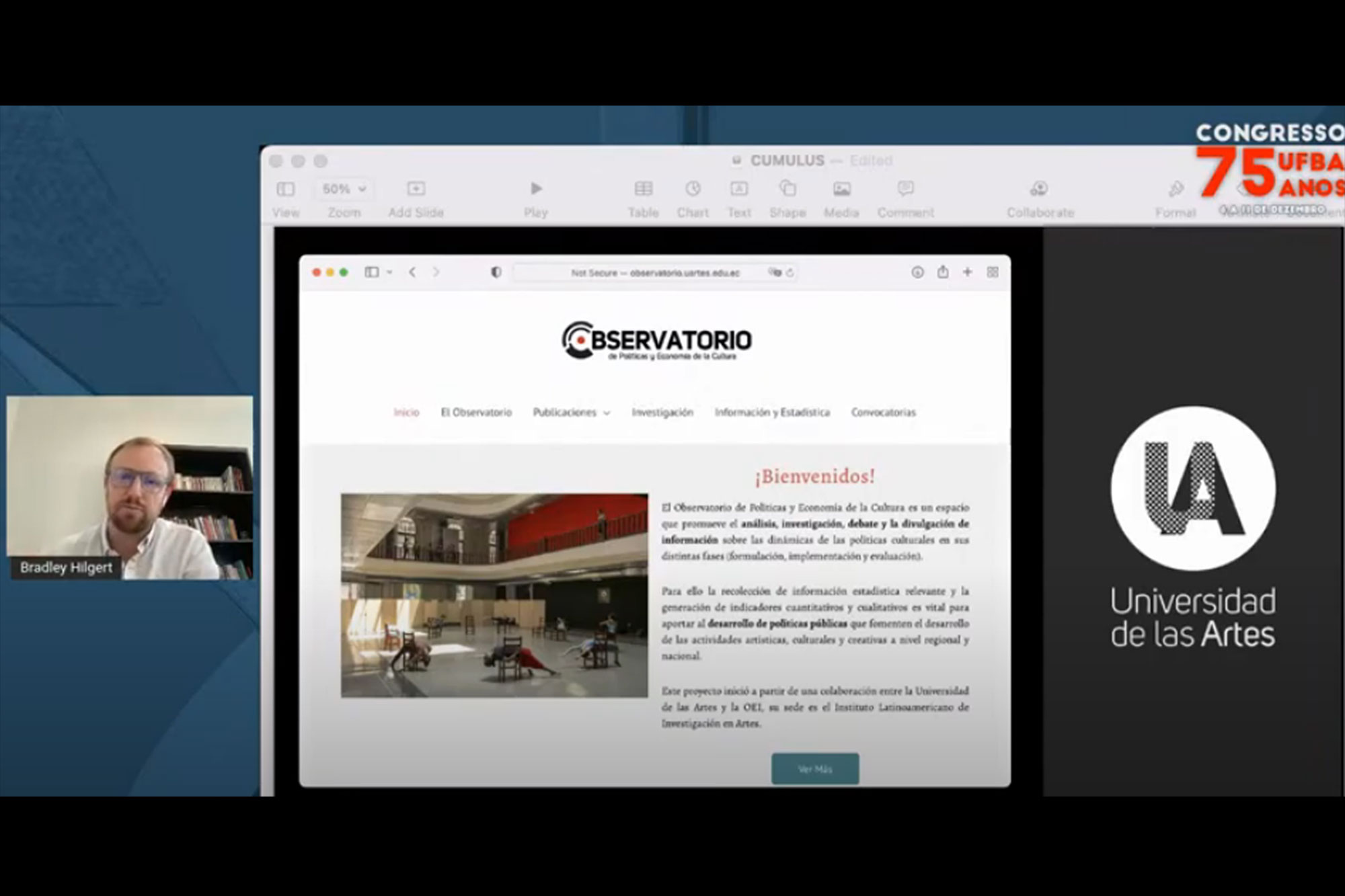
Task: Insert a Table from the toolbar
Action: (x=643, y=189)
